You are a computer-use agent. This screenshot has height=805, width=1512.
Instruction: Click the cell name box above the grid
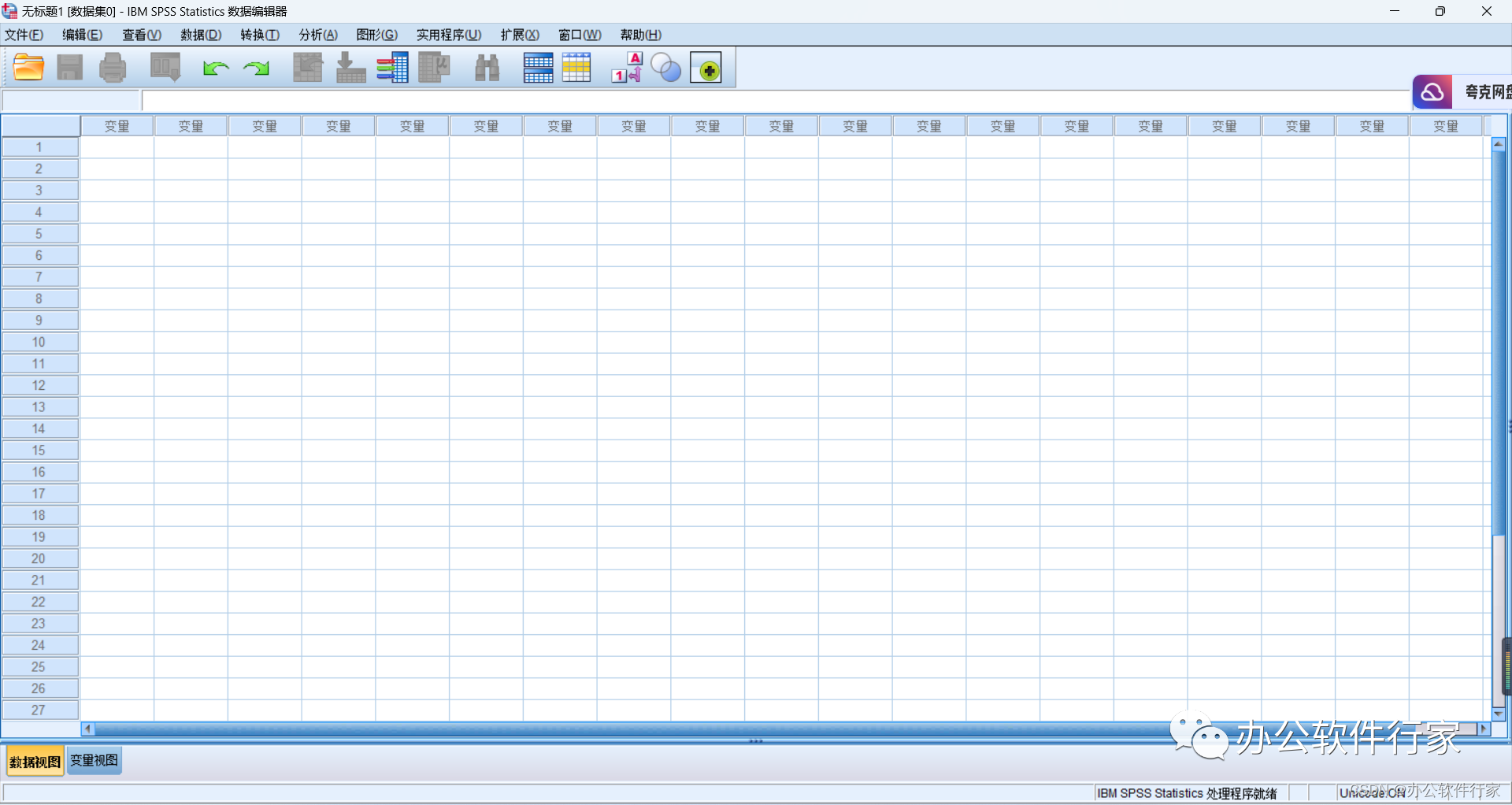(x=71, y=101)
